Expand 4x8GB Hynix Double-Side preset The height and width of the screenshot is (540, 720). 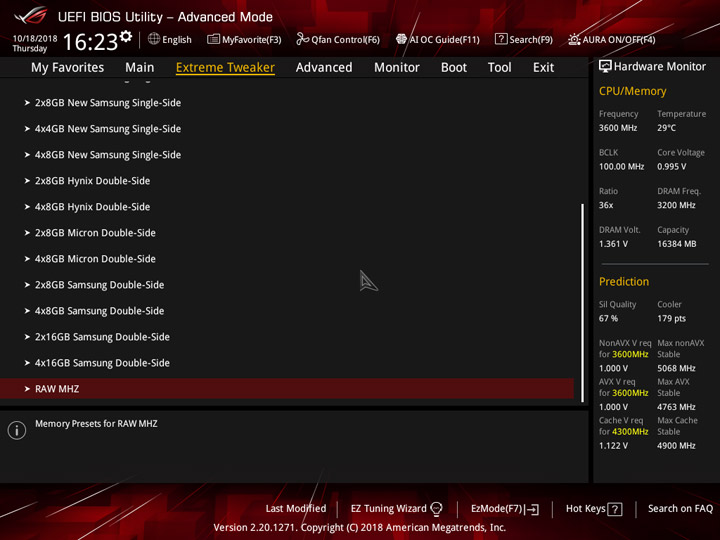pyautogui.click(x=287, y=207)
